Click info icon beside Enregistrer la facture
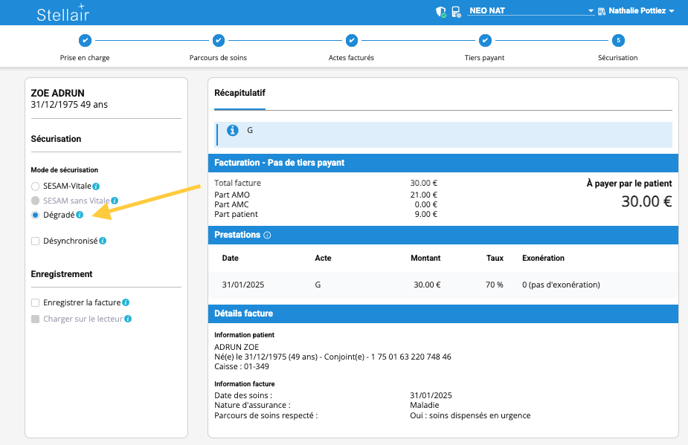This screenshot has width=688, height=445. pos(126,302)
